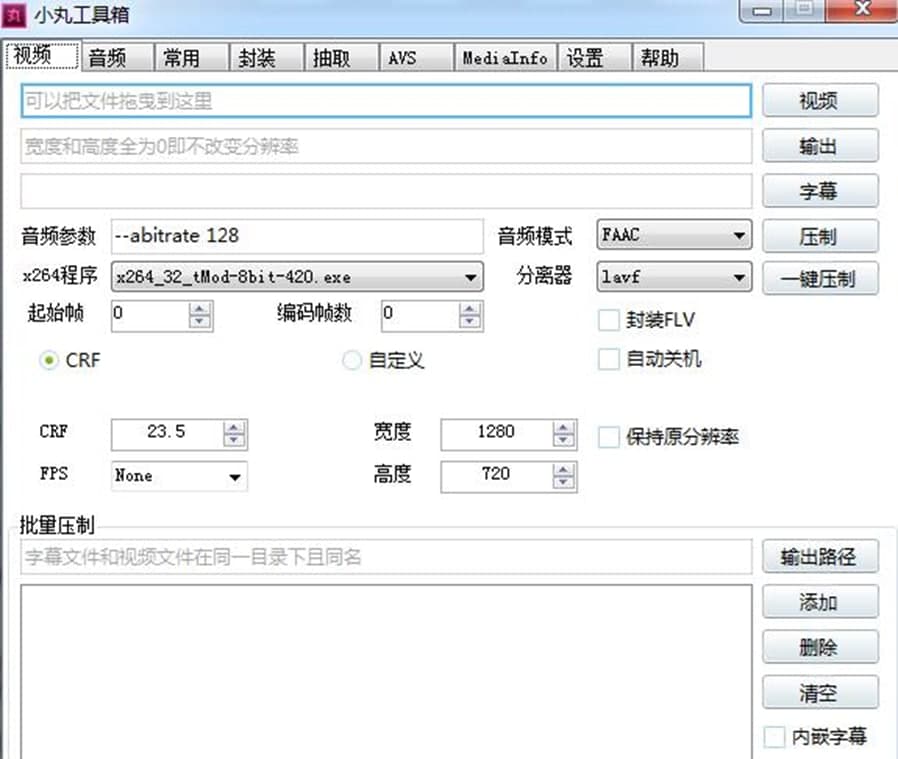
Task: Minimize the 小丸工具箱 window
Action: point(762,10)
